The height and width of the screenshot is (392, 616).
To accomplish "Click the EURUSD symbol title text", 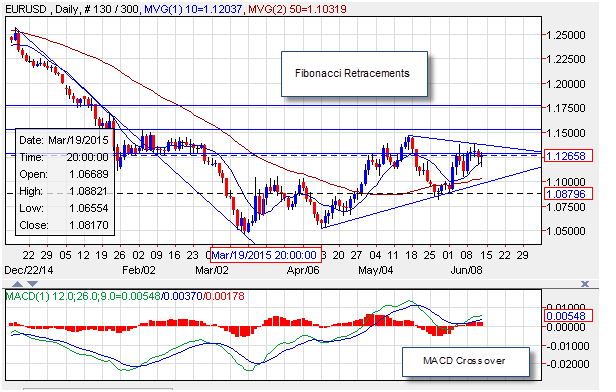I will 26,9.
